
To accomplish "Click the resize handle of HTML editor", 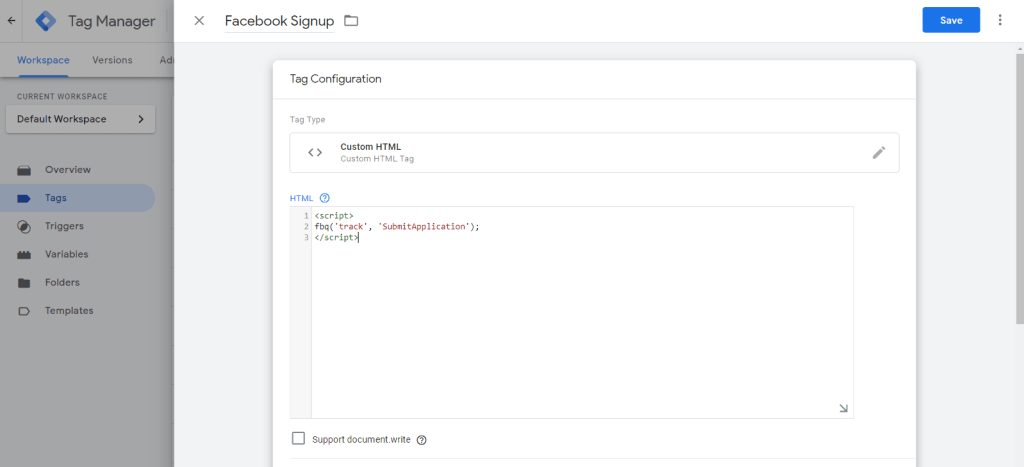I will tap(843, 408).
